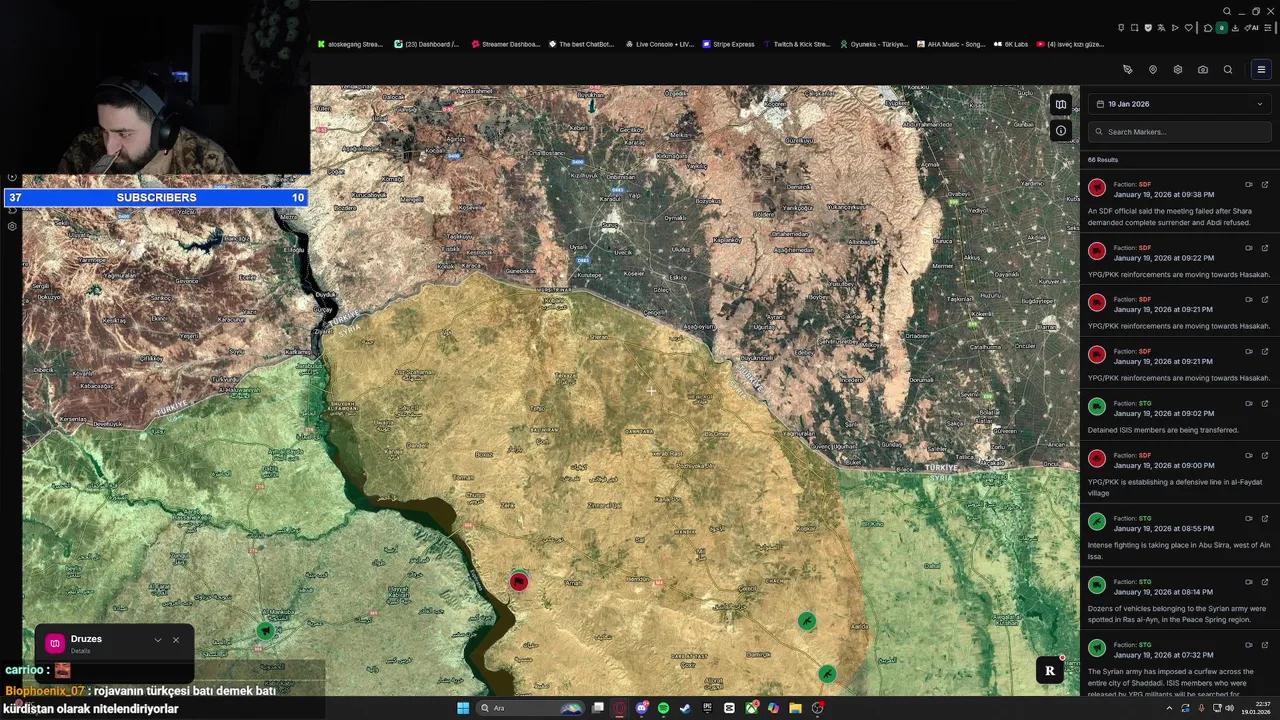Open the map style selector icon
The height and width of the screenshot is (720, 1280).
1061,105
